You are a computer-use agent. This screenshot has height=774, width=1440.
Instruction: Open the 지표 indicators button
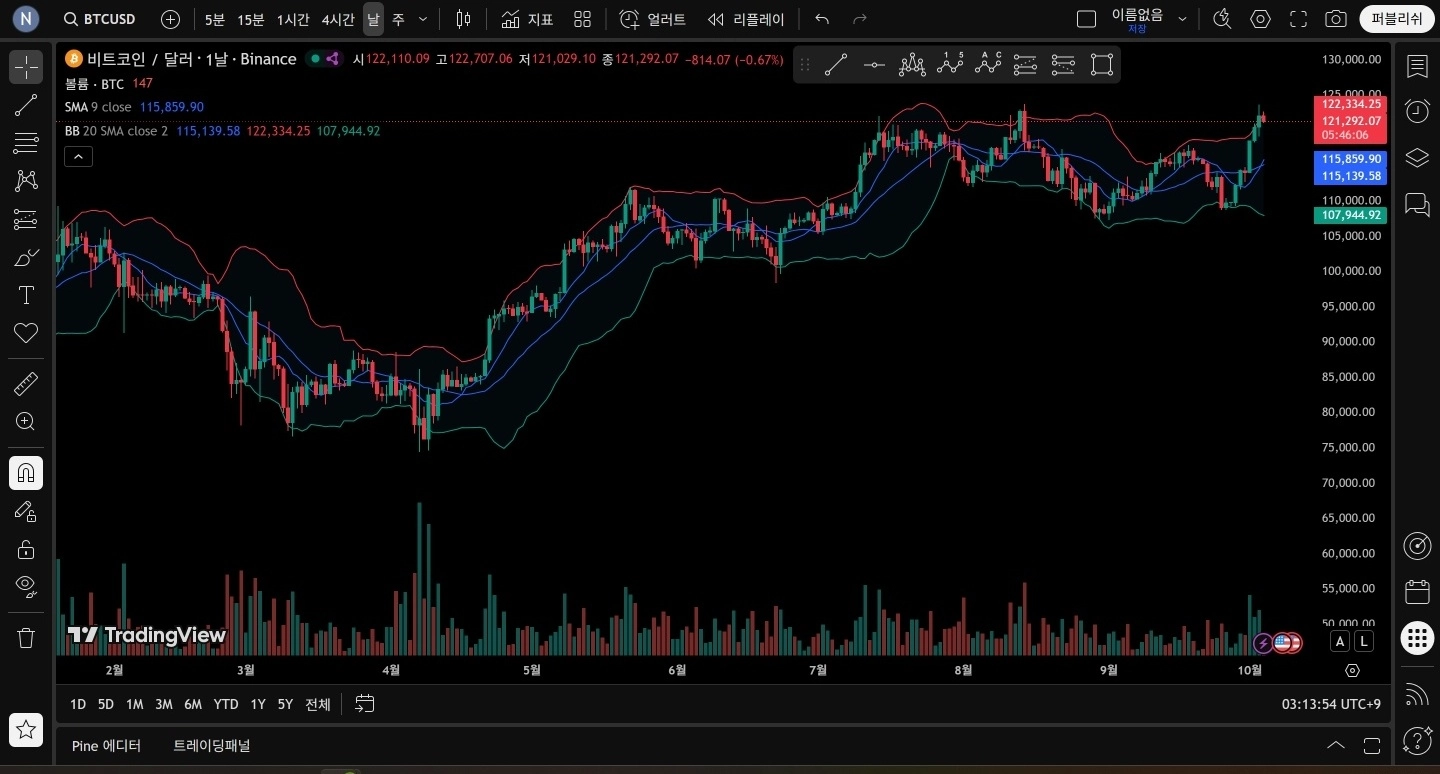(527, 19)
